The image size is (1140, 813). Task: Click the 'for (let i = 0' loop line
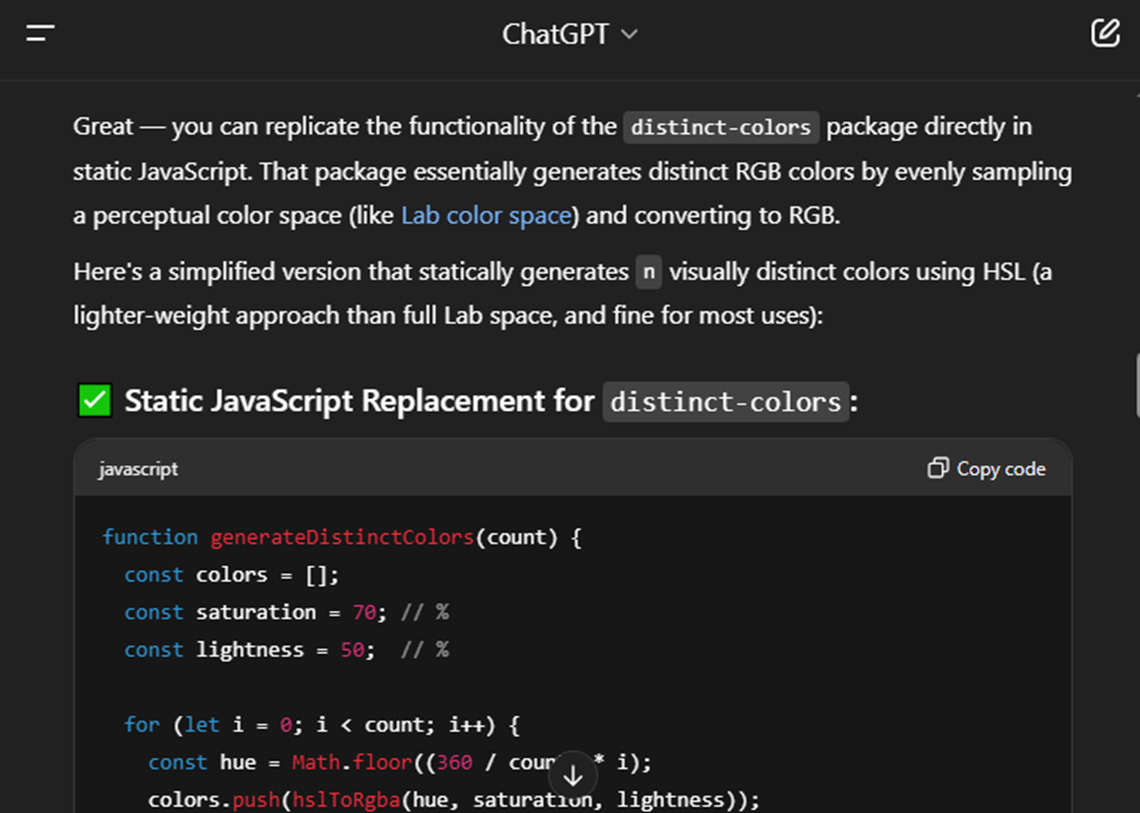322,725
